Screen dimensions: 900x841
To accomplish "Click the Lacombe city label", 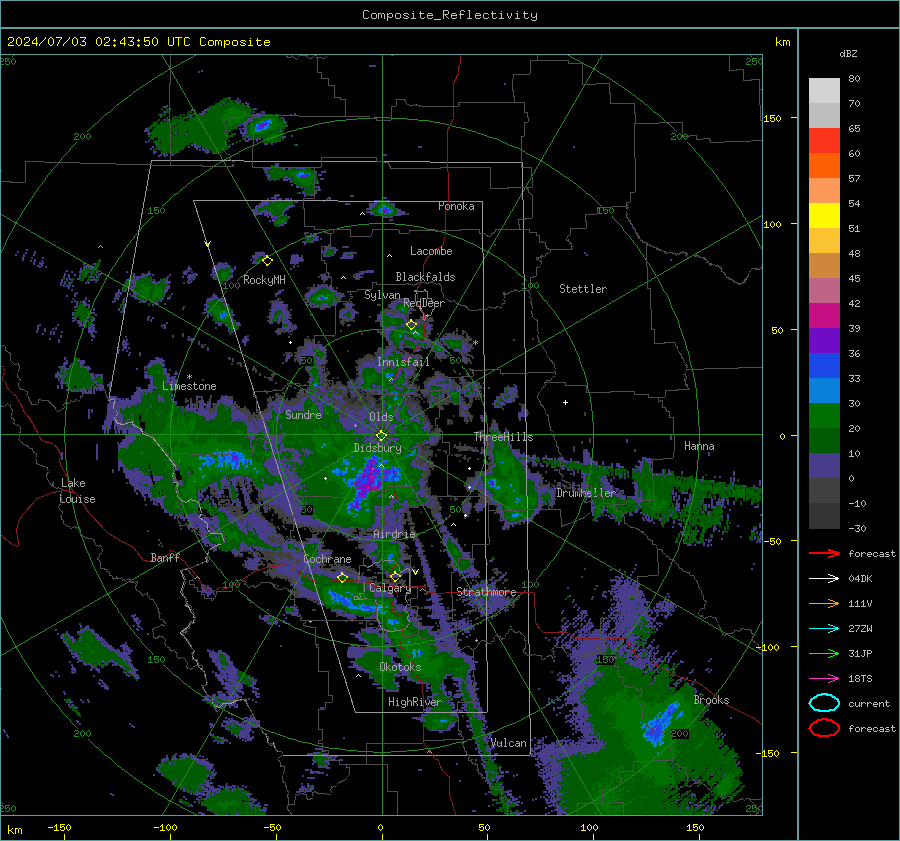I will pyautogui.click(x=431, y=251).
